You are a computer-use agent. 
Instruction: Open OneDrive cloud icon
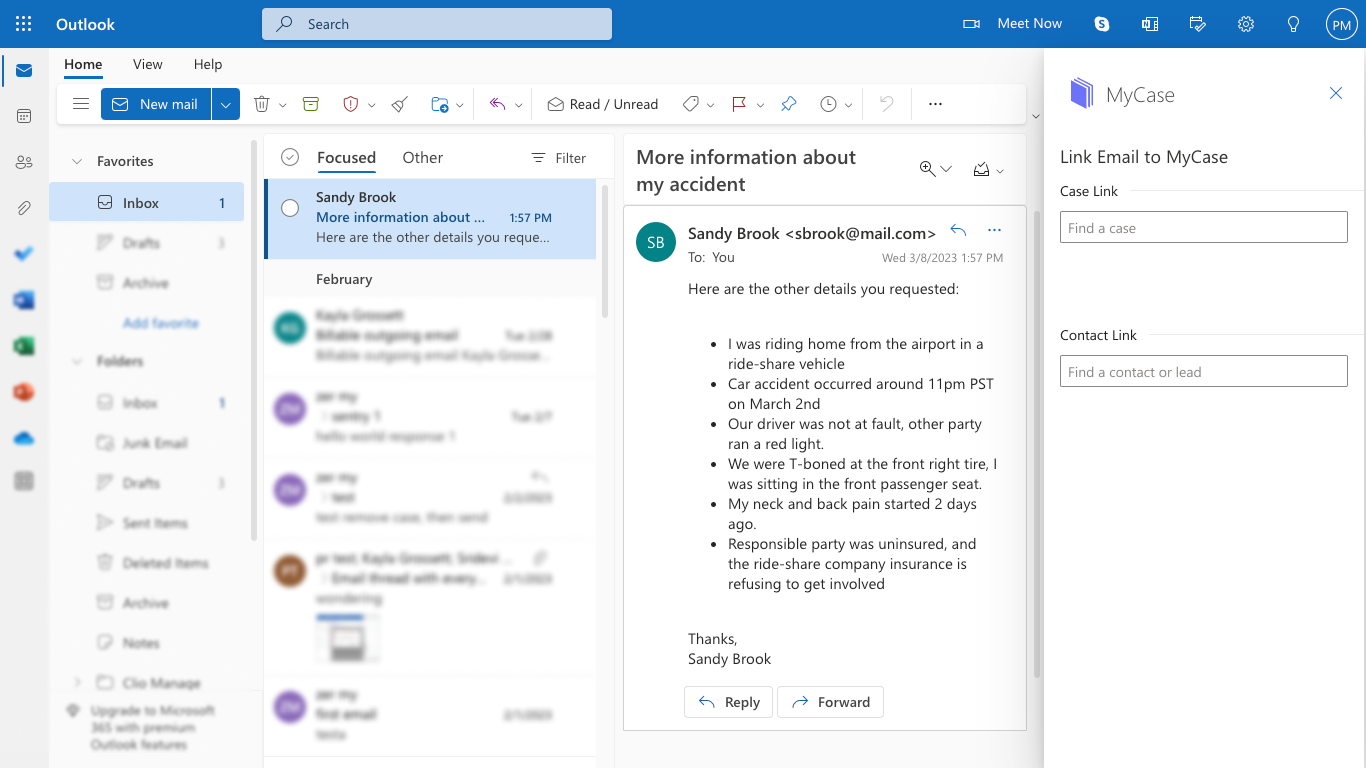24,438
